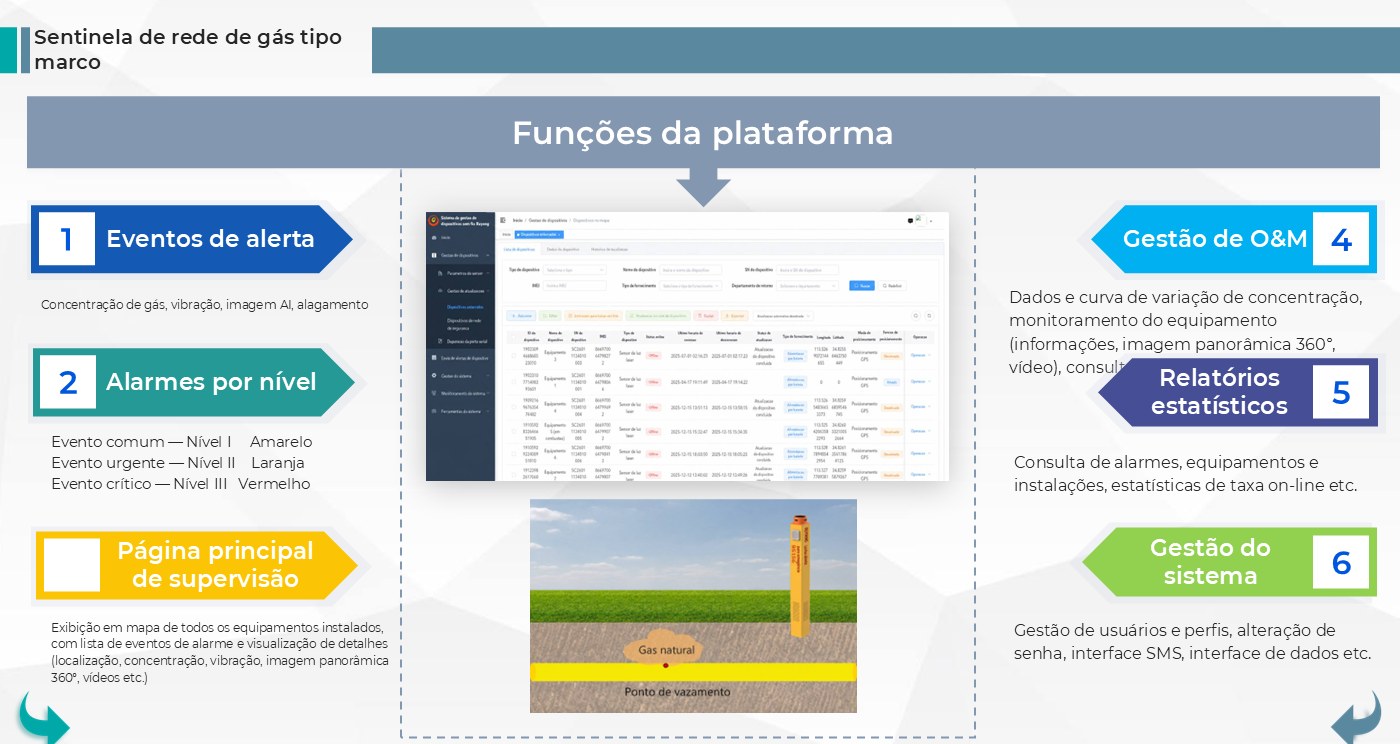
Task: Click the white number 6 box beside Gestão do sistema
Action: (1341, 562)
